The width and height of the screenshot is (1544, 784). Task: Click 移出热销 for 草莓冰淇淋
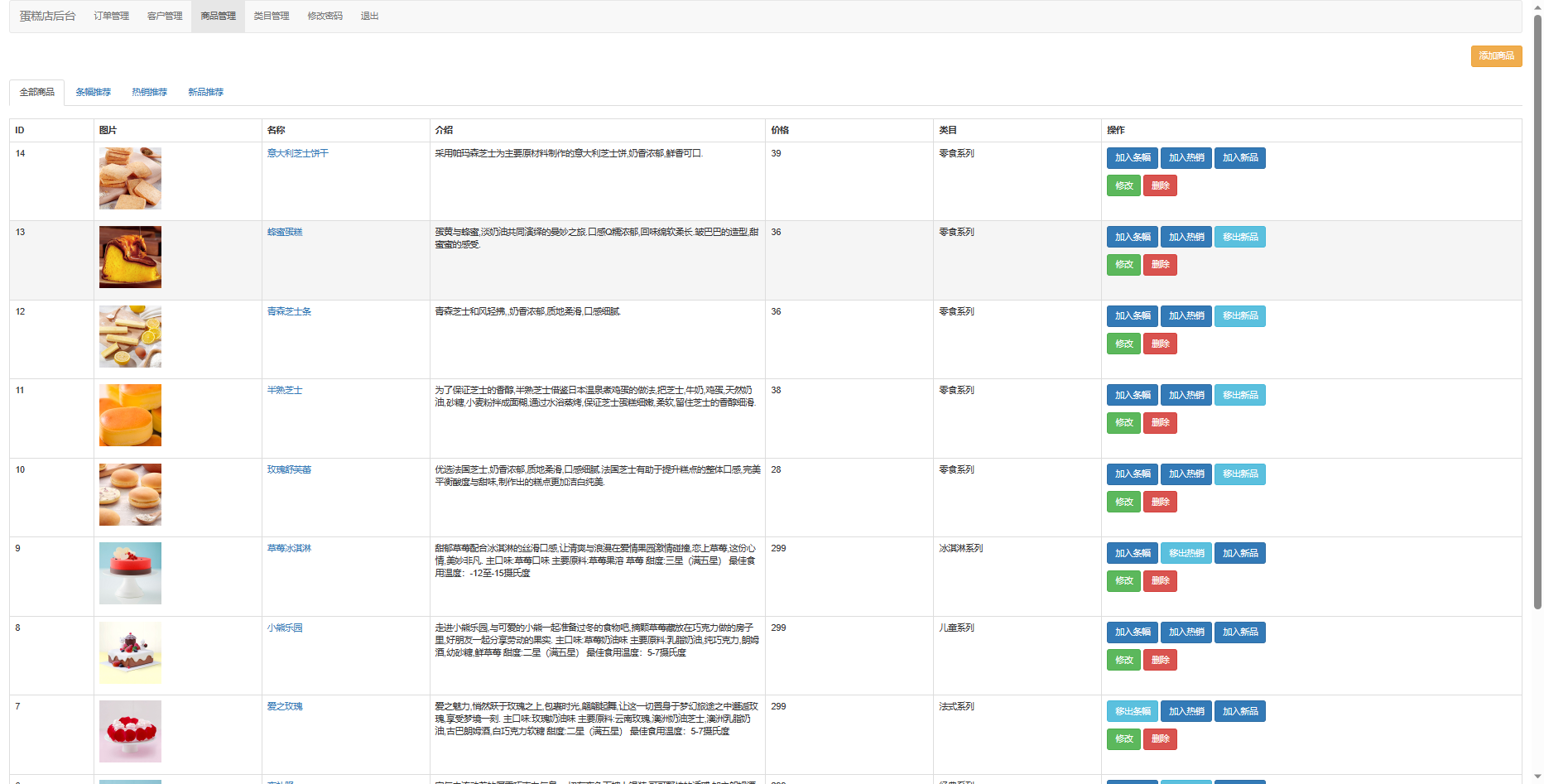[1186, 553]
